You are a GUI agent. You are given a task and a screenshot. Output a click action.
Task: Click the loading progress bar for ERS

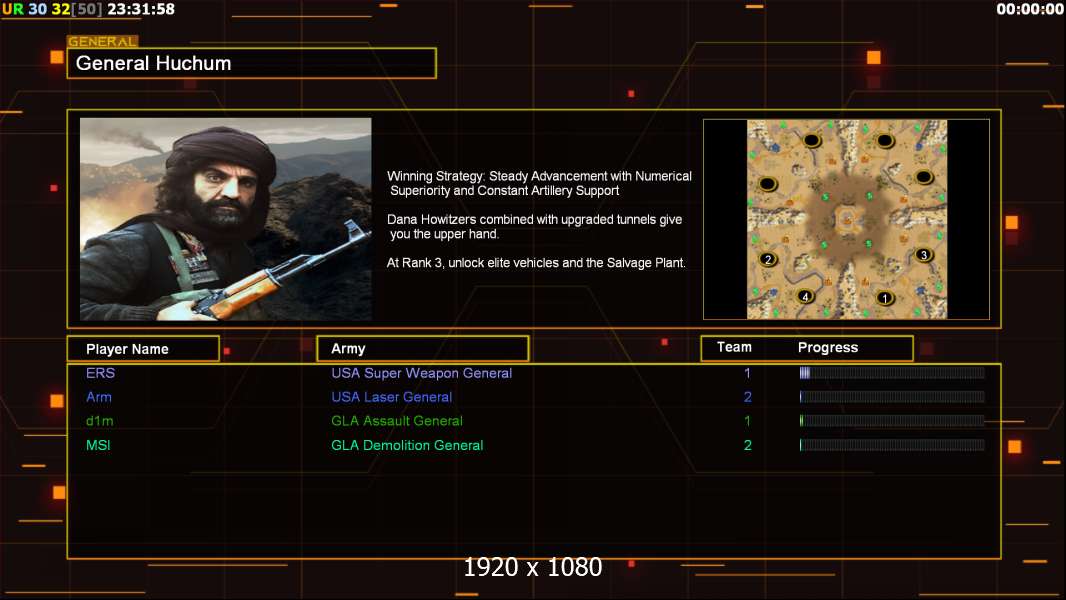[892, 372]
